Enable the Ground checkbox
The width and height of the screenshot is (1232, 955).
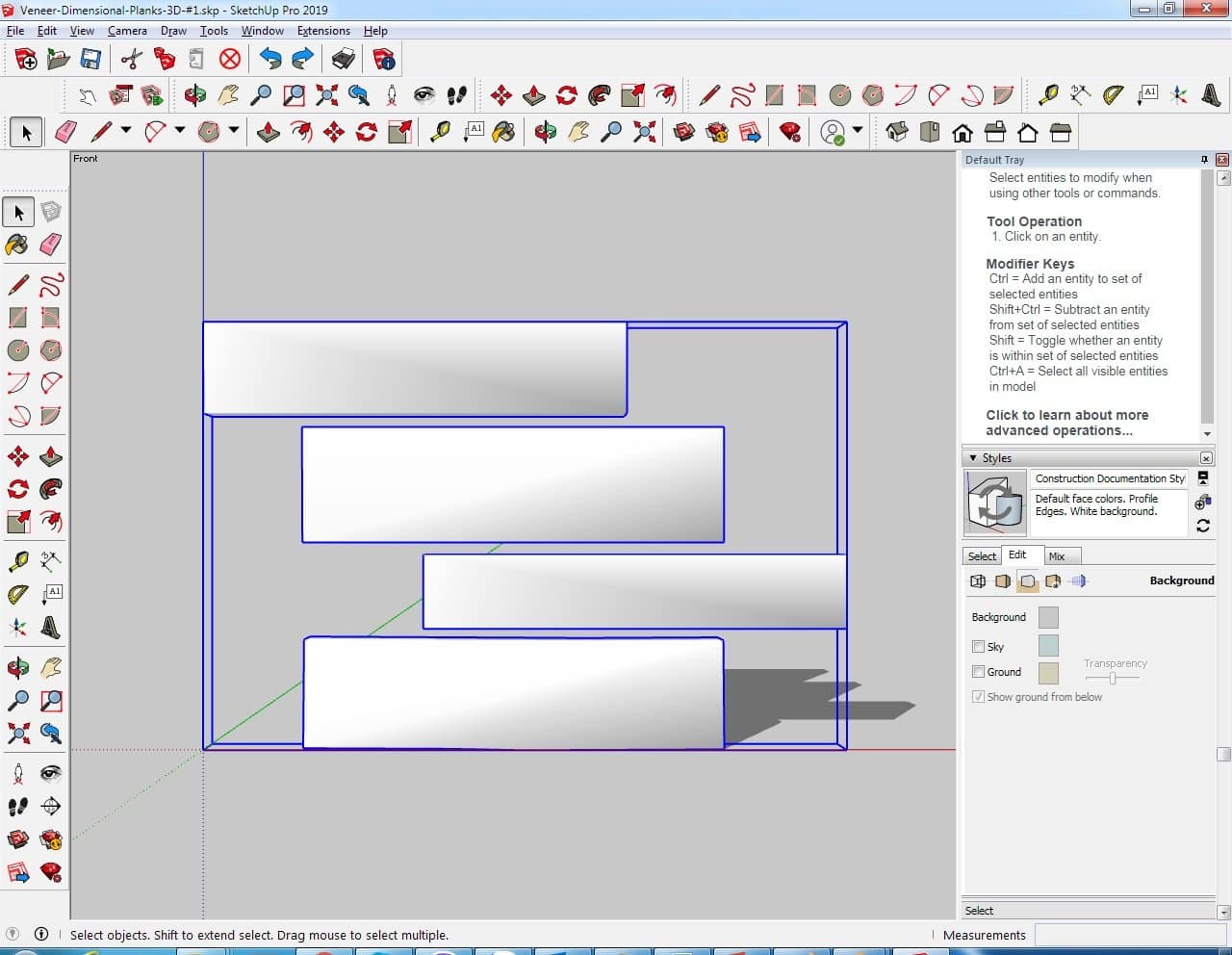coord(979,672)
